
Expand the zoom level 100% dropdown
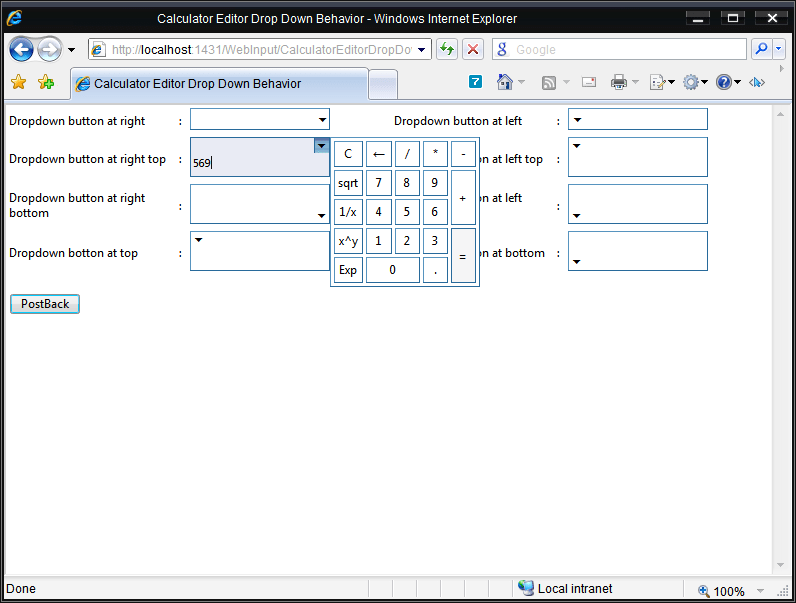(761, 591)
